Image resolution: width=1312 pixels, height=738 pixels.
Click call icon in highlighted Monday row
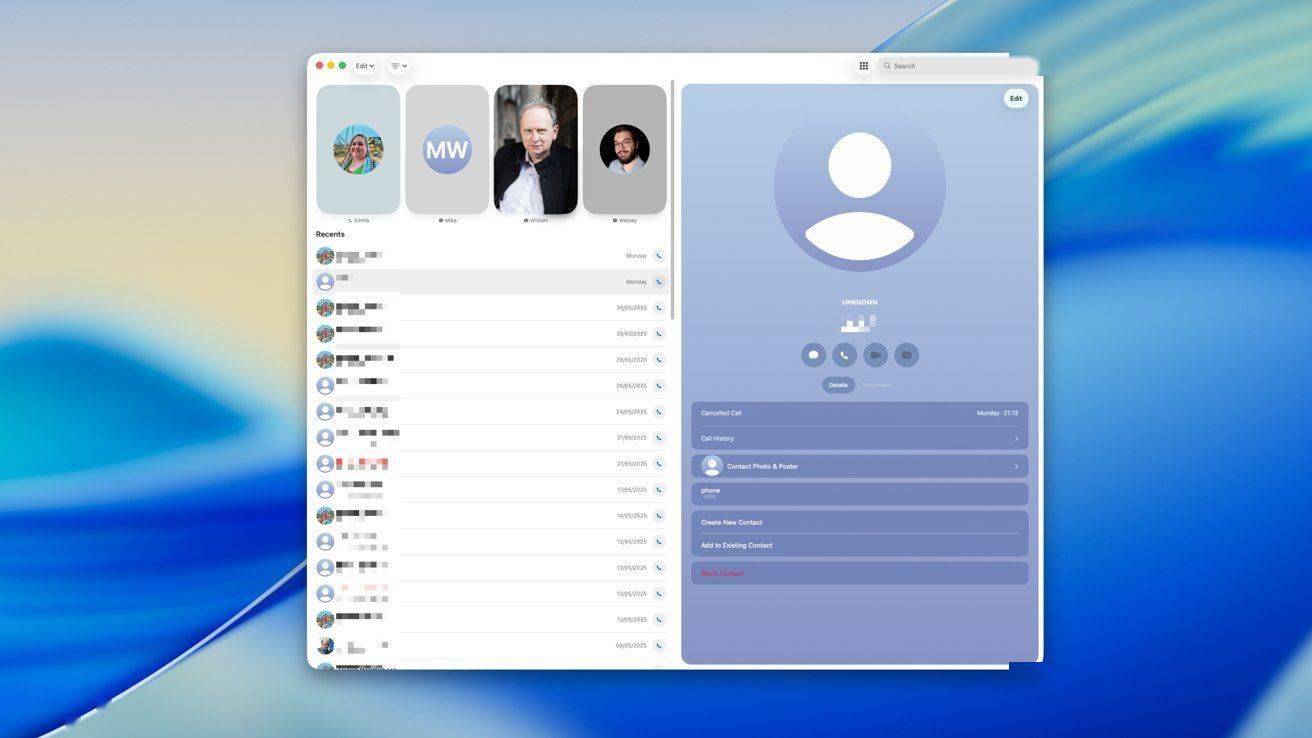[x=659, y=282]
